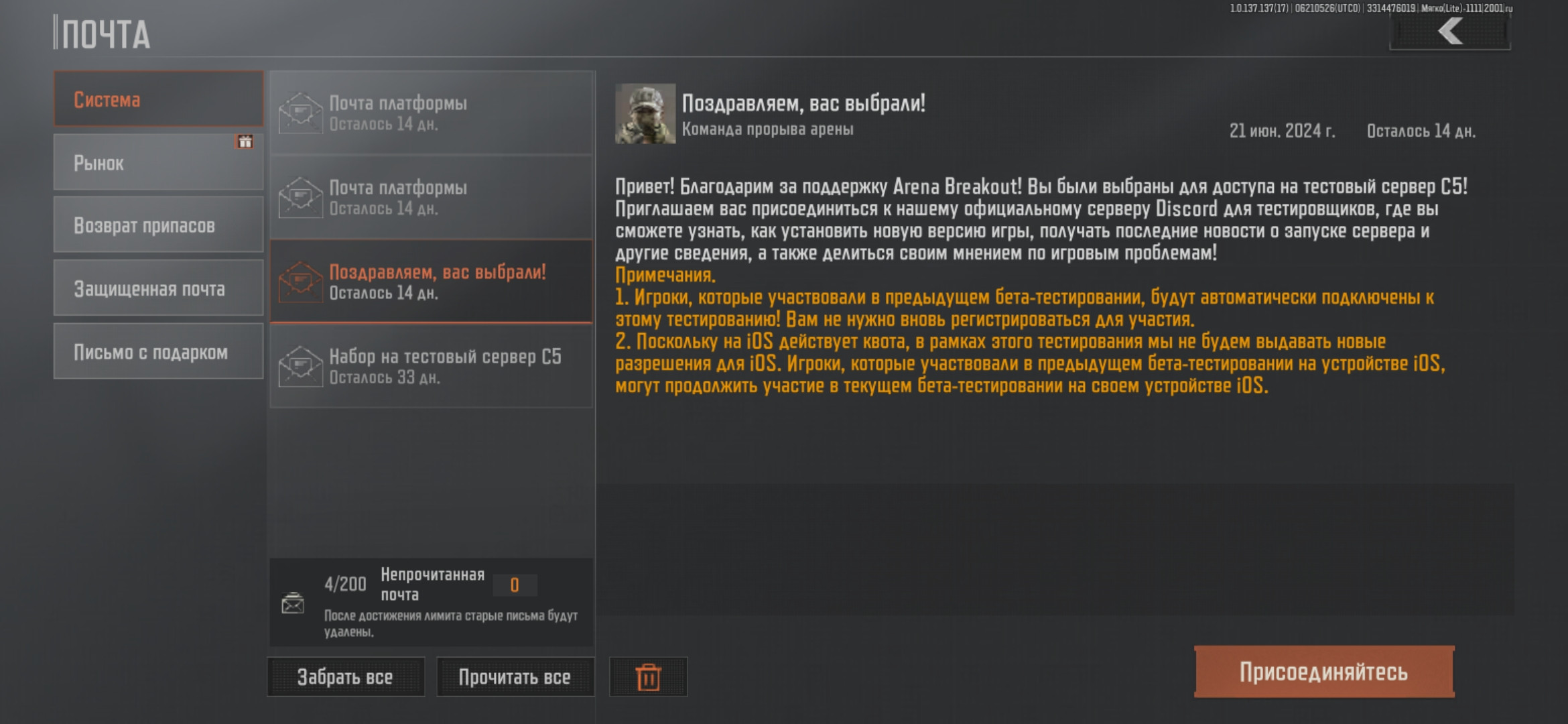Select the Поздравляем, вас выбрали! letter
1568x724 pixels.
[432, 282]
